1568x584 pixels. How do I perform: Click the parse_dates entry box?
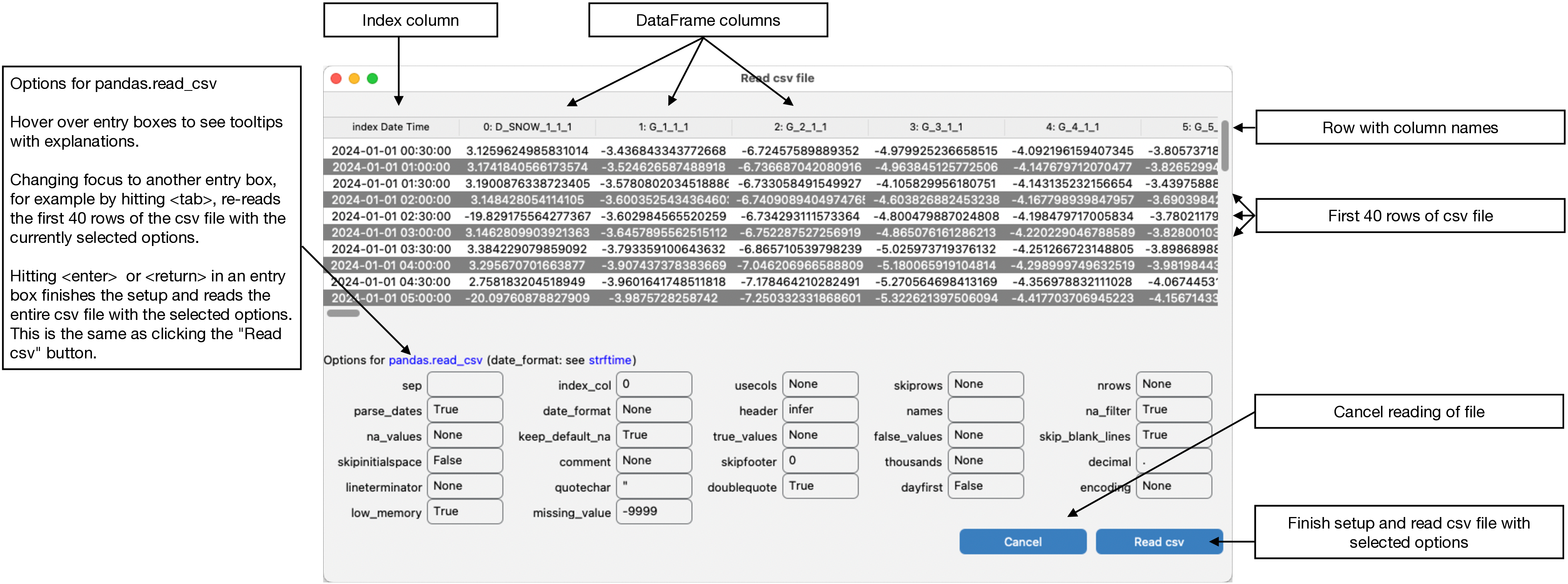(464, 410)
